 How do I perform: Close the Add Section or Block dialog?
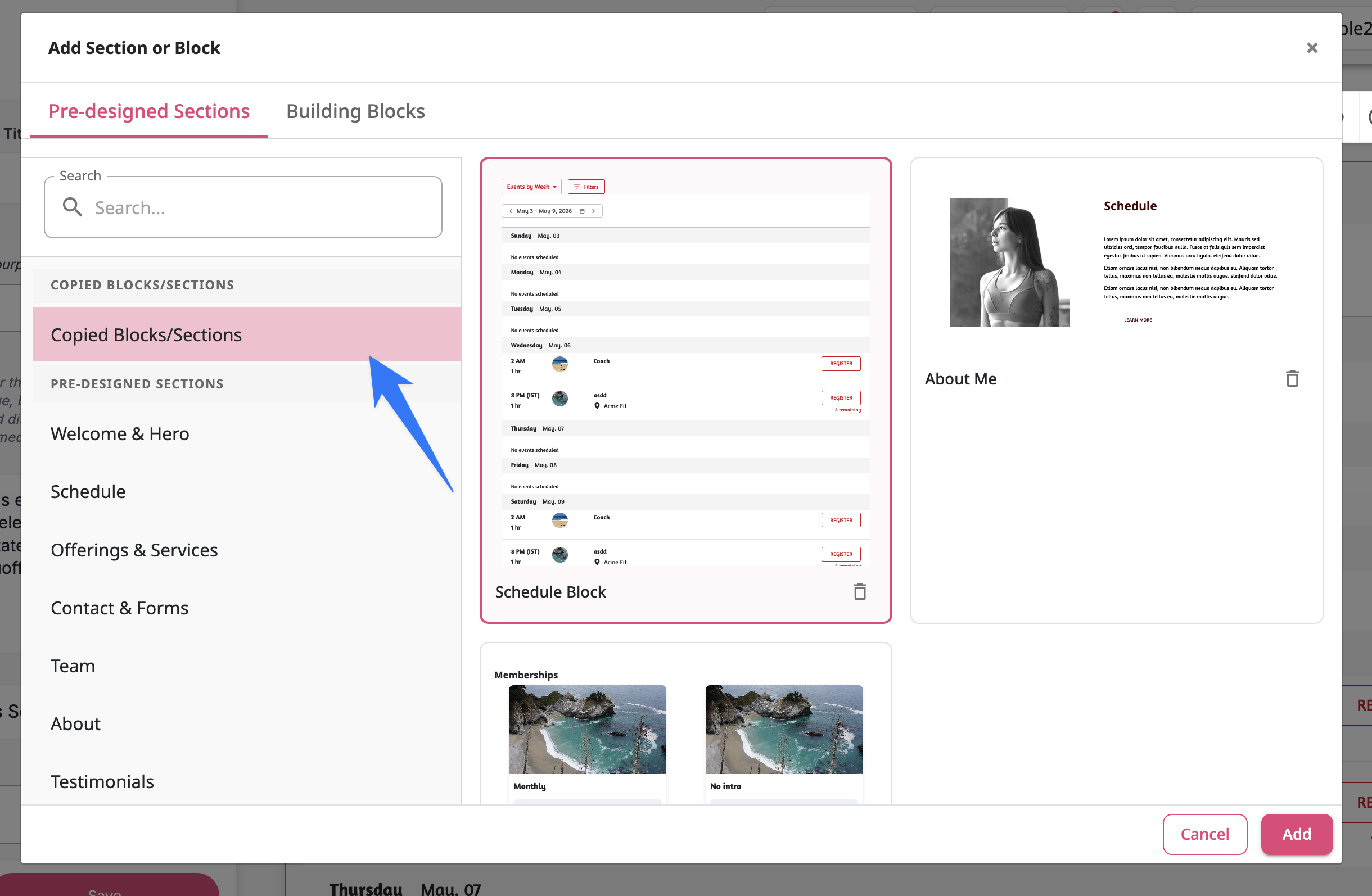point(1312,48)
